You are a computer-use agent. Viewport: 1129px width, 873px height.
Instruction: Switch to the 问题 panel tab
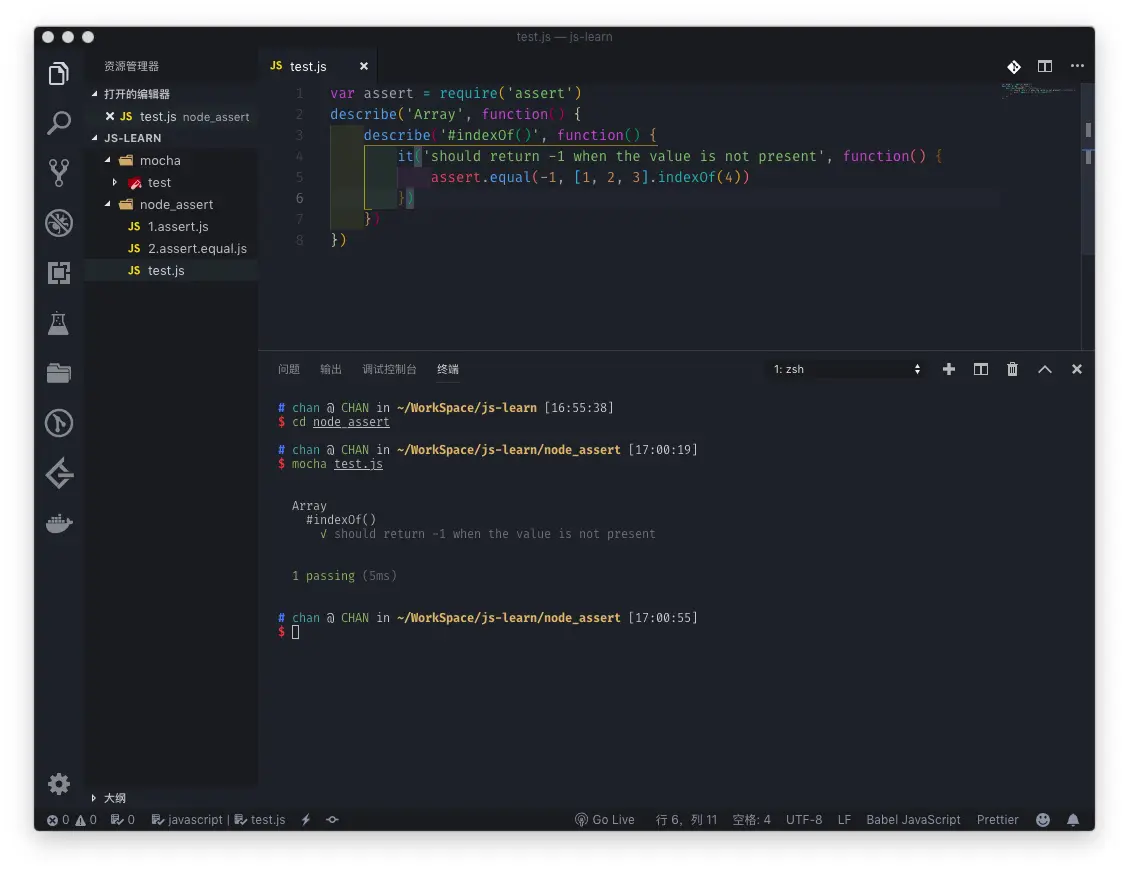(x=289, y=369)
